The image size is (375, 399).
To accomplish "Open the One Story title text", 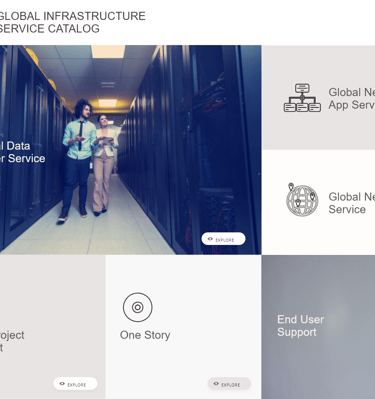I will click(145, 335).
